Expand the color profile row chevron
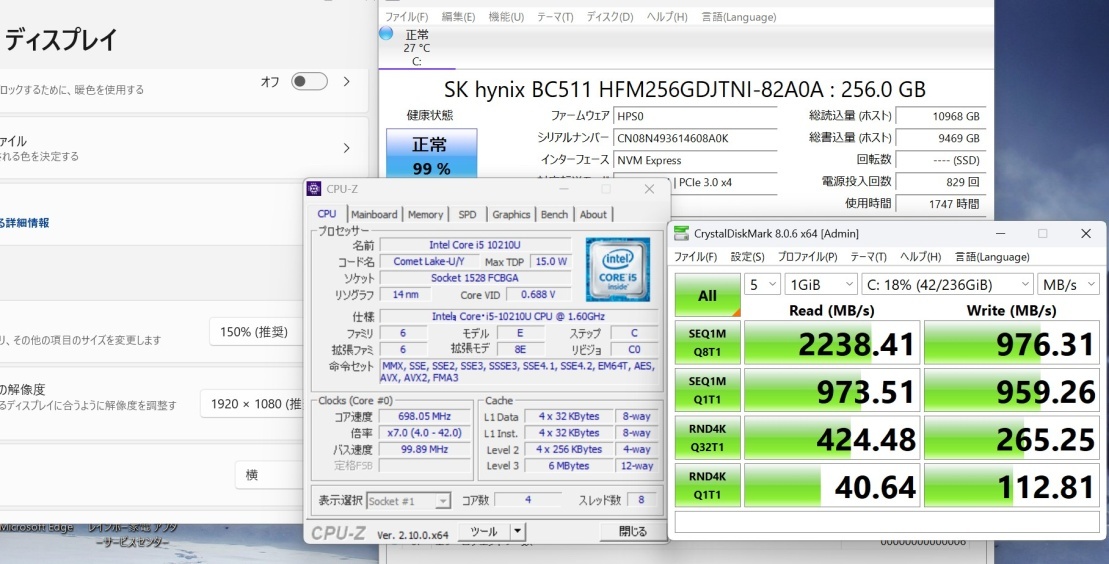1109x564 pixels. pos(347,148)
